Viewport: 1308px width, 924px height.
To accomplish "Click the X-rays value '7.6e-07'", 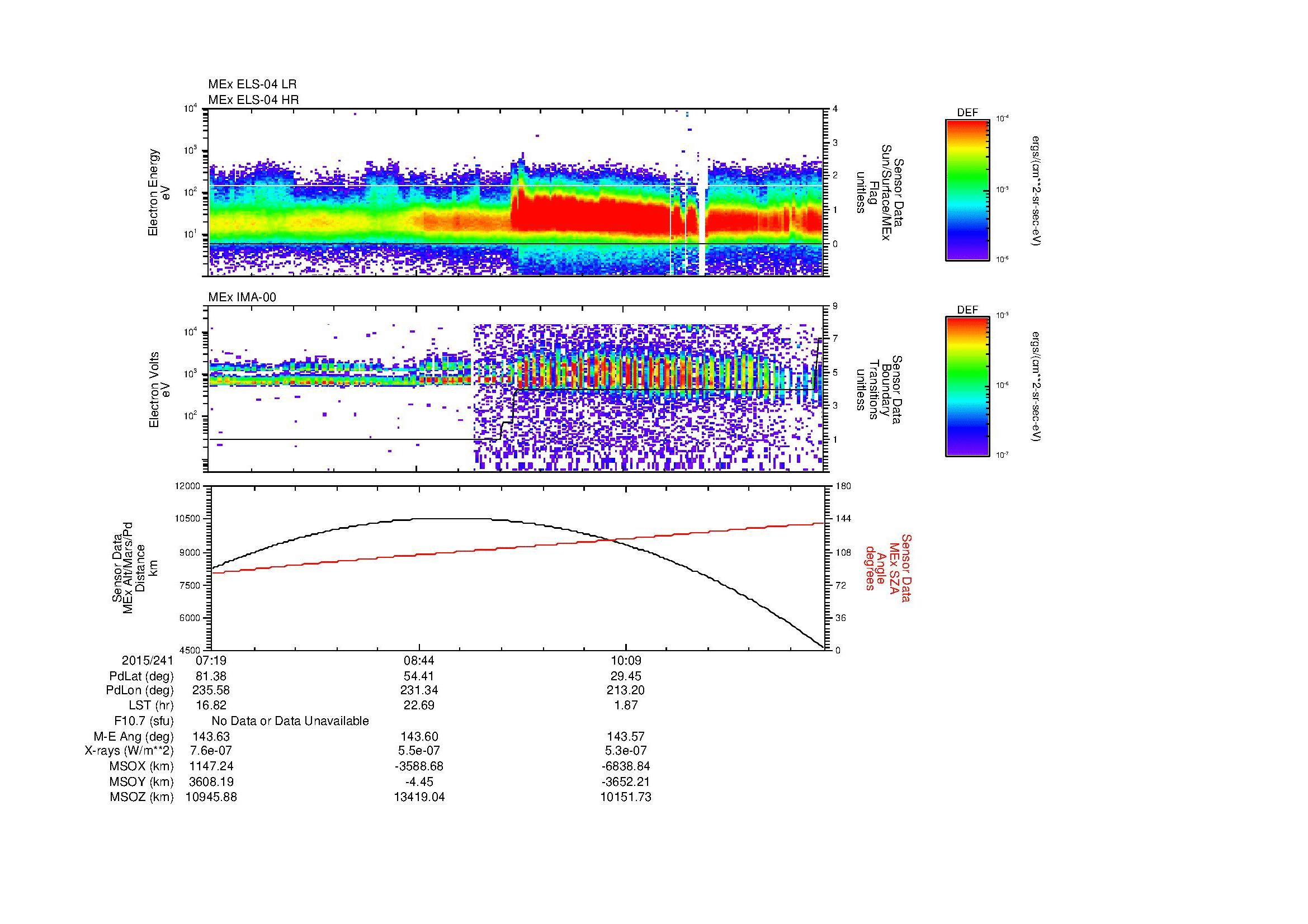I will click(x=211, y=751).
